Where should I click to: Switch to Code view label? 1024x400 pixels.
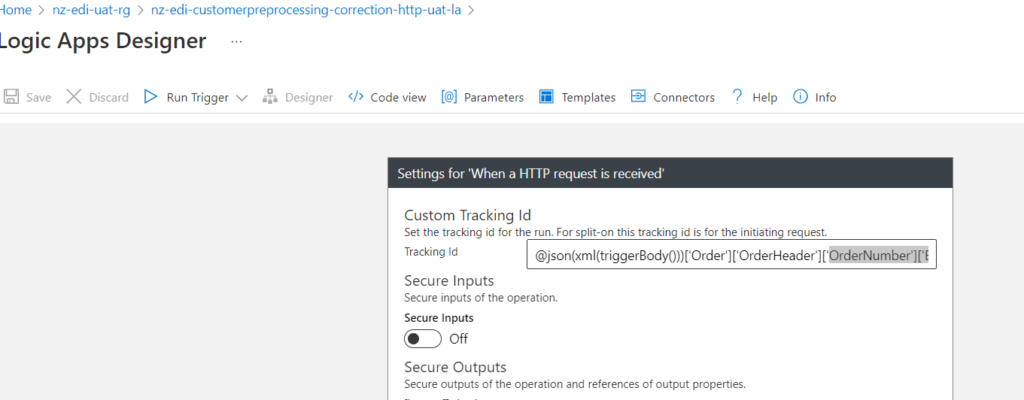tap(398, 97)
